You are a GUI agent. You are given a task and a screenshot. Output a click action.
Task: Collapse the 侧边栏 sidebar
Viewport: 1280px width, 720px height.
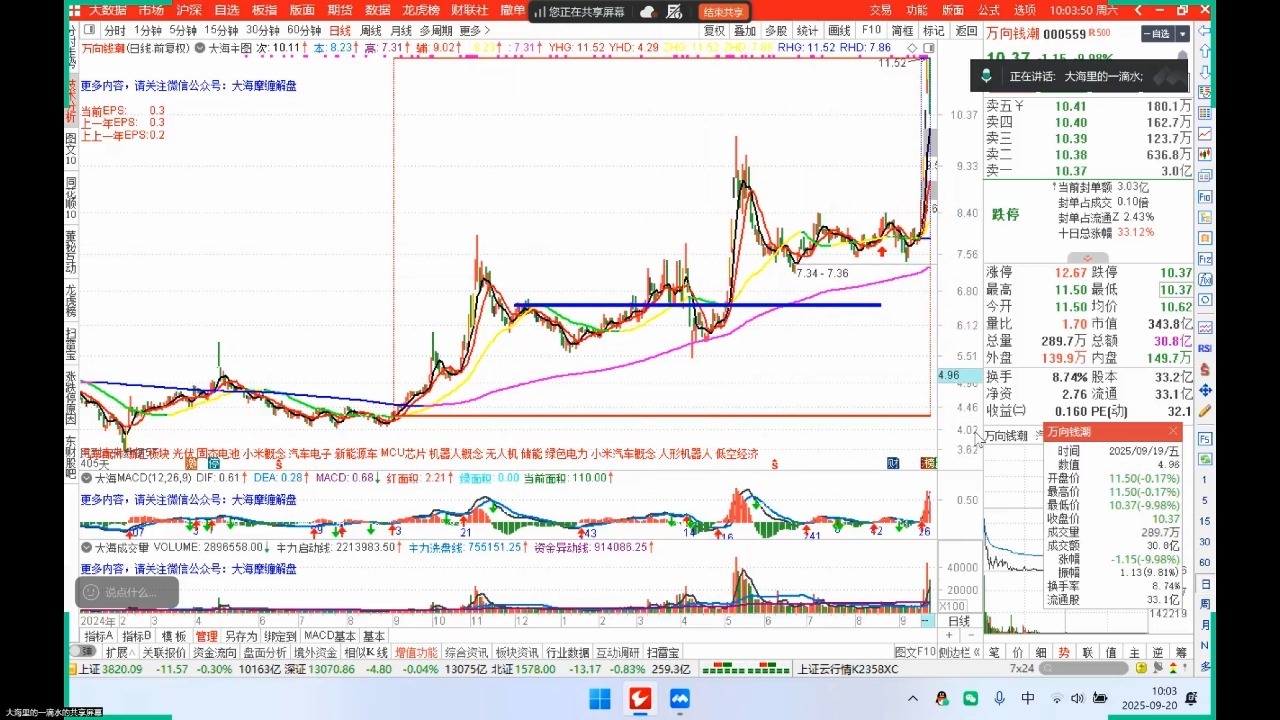[959, 652]
